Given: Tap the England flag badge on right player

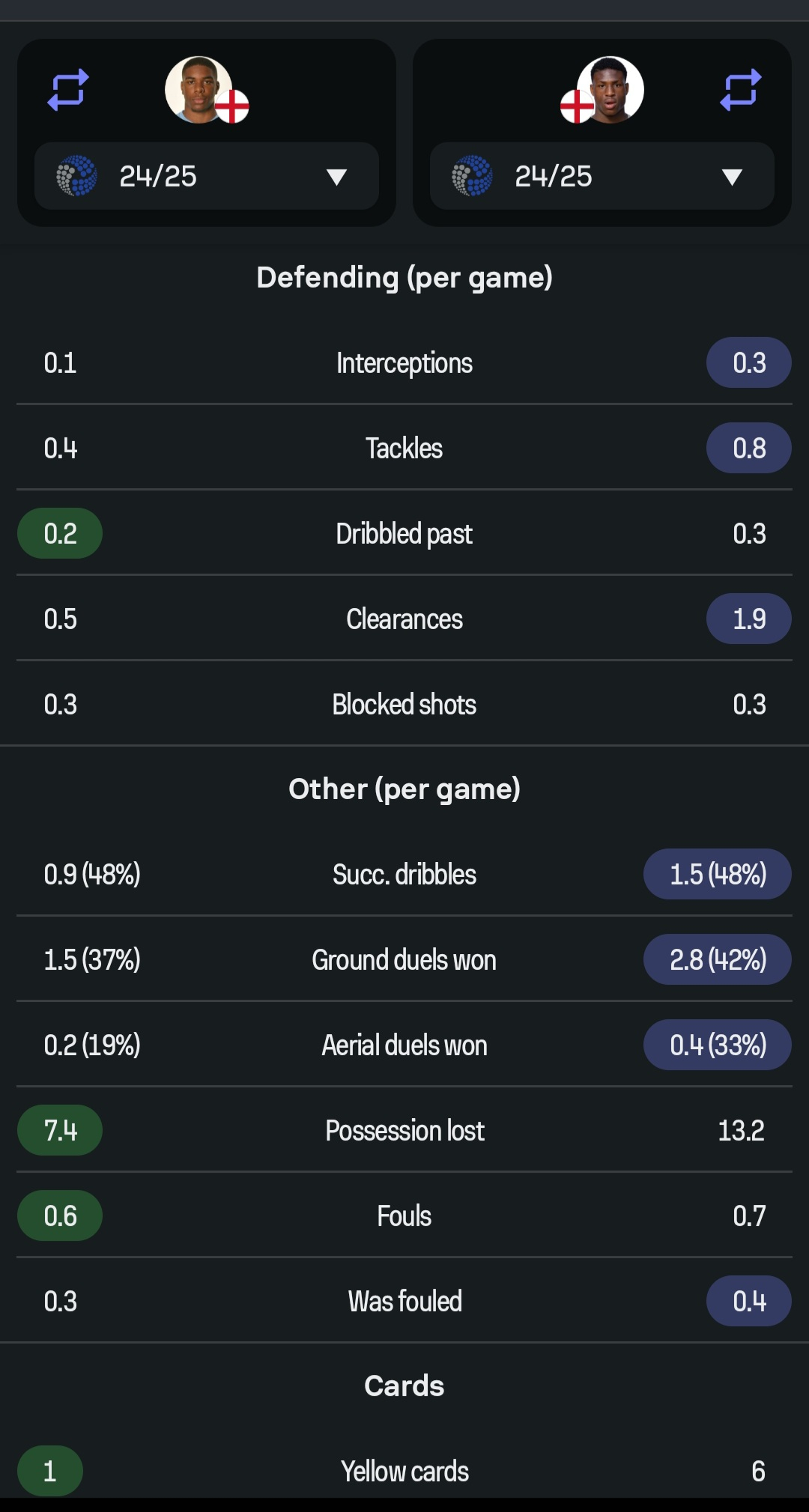Looking at the screenshot, I should [577, 106].
